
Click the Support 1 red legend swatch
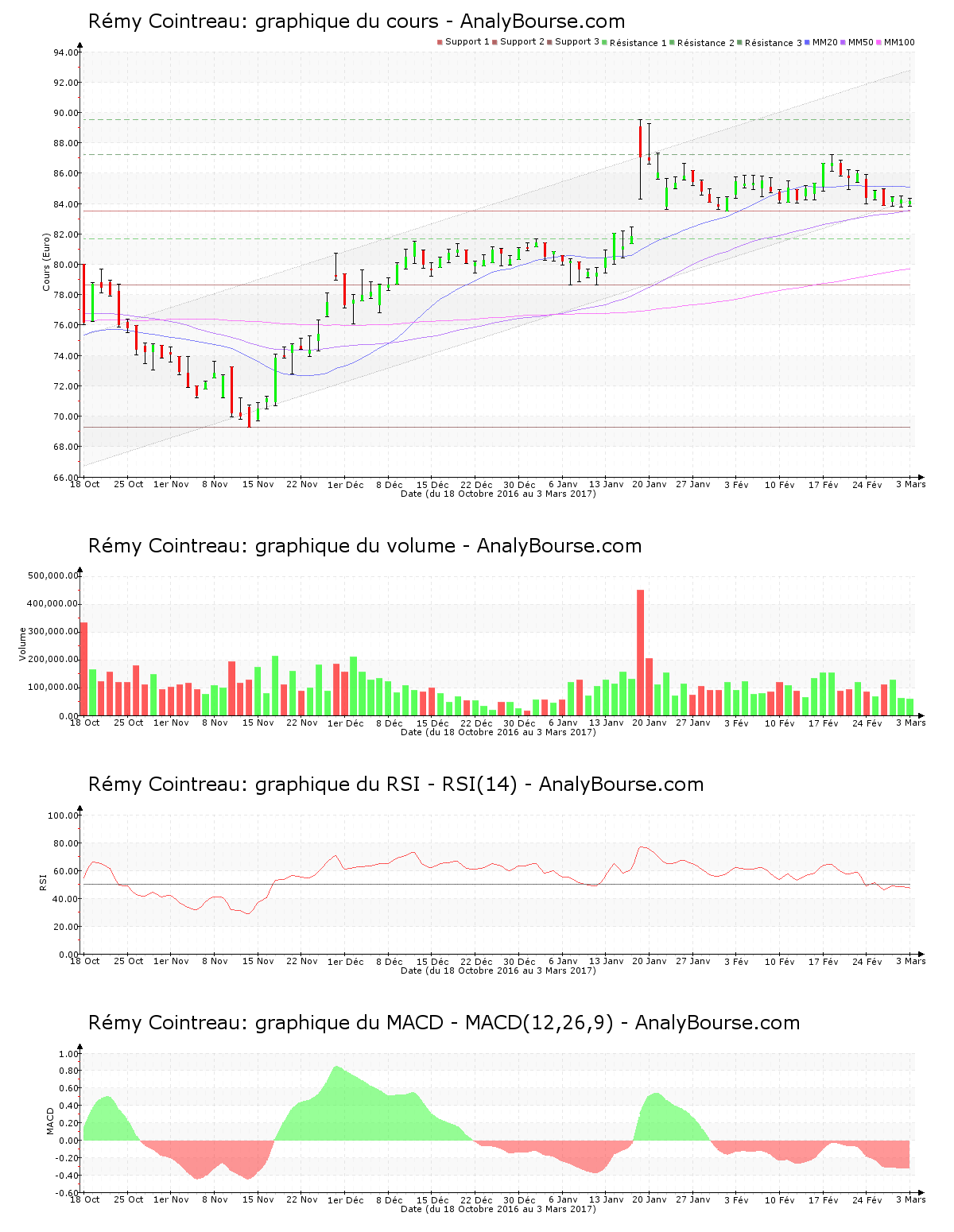click(440, 42)
